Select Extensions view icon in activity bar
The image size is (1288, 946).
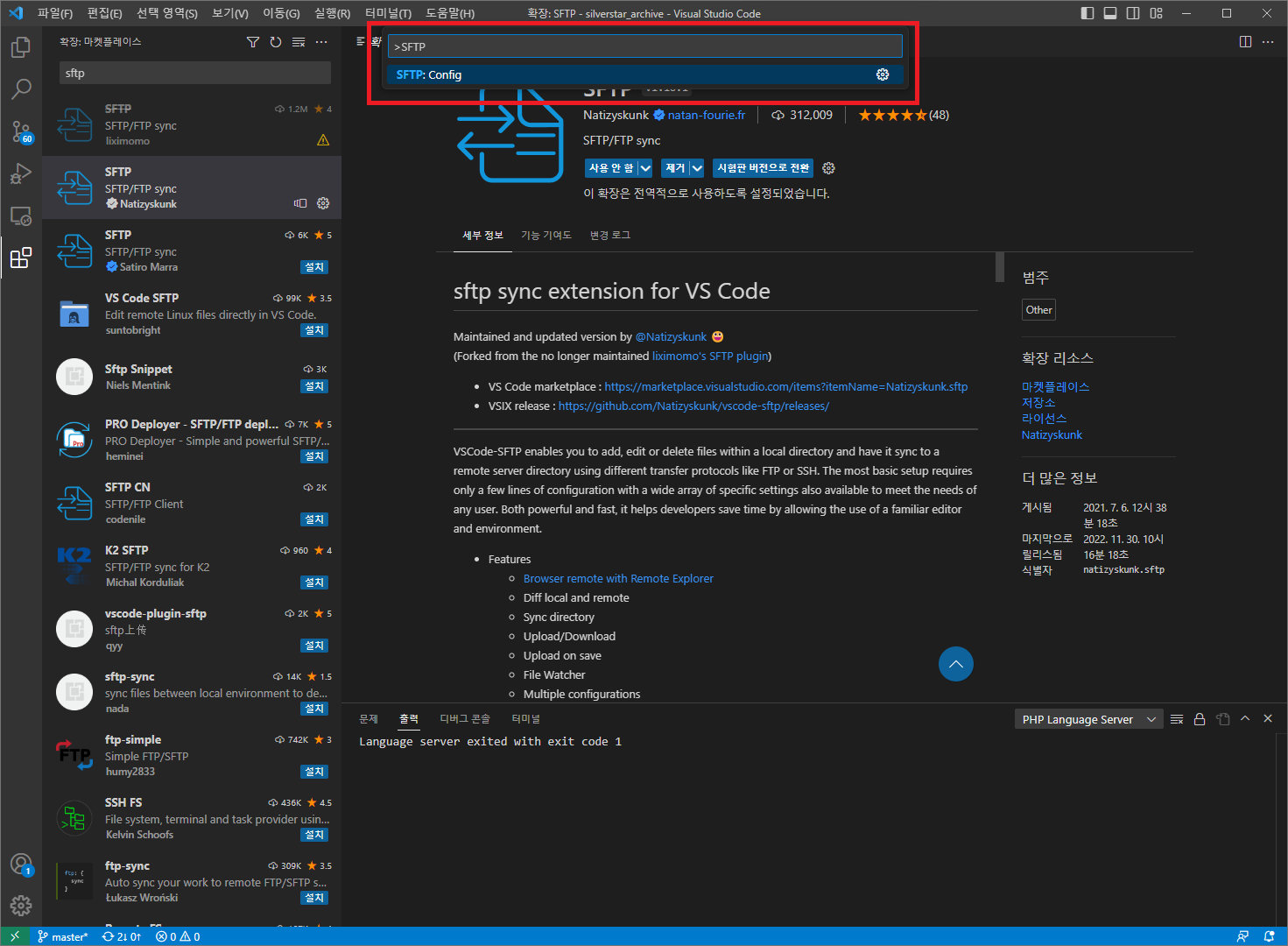(21, 258)
